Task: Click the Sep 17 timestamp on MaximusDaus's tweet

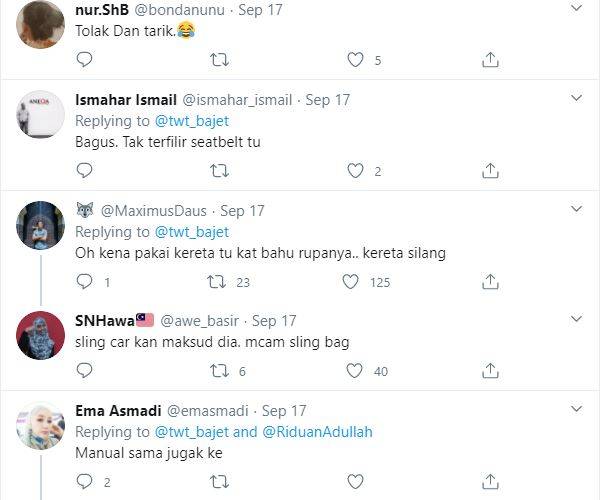Action: point(242,211)
